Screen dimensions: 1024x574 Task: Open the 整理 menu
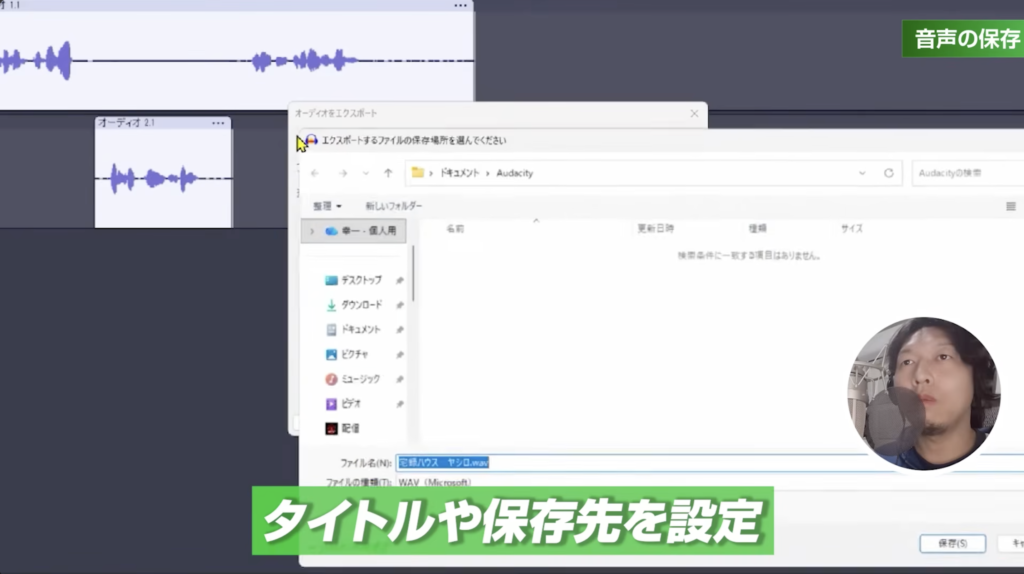click(327, 206)
